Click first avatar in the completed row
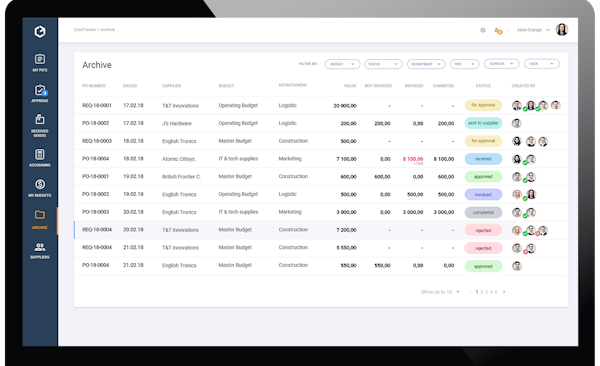 (x=517, y=212)
